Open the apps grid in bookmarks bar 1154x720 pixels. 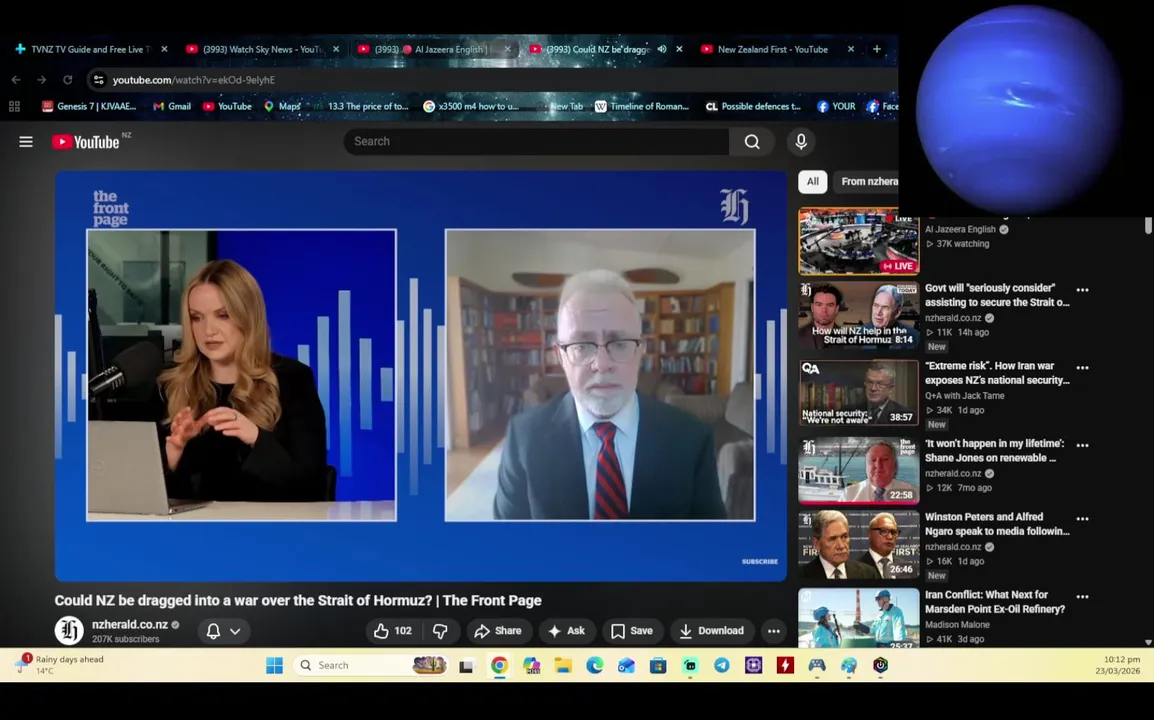click(14, 106)
